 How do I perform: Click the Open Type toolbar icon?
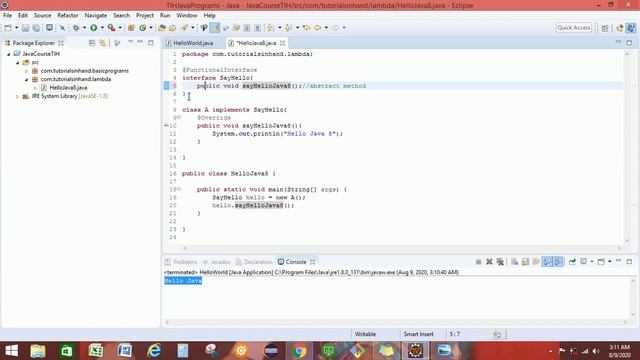[162, 28]
